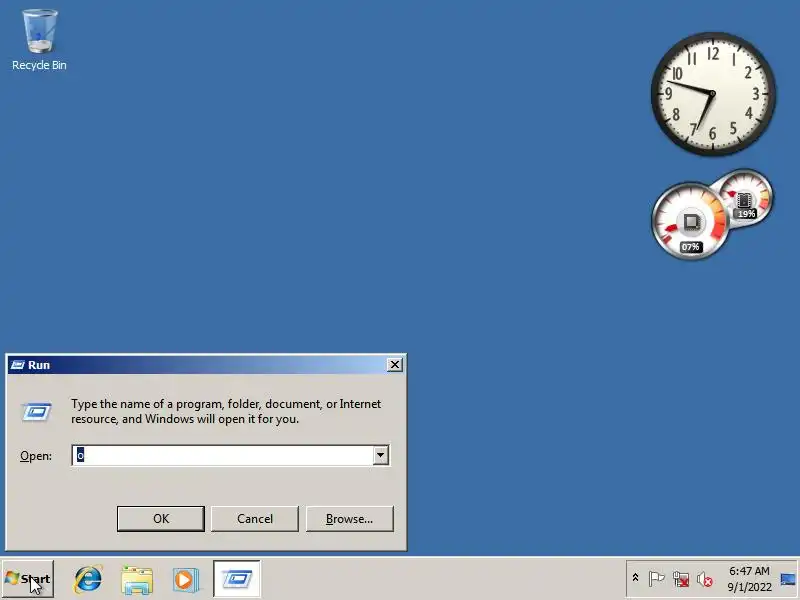Click the network tray icon

pyautogui.click(x=681, y=579)
